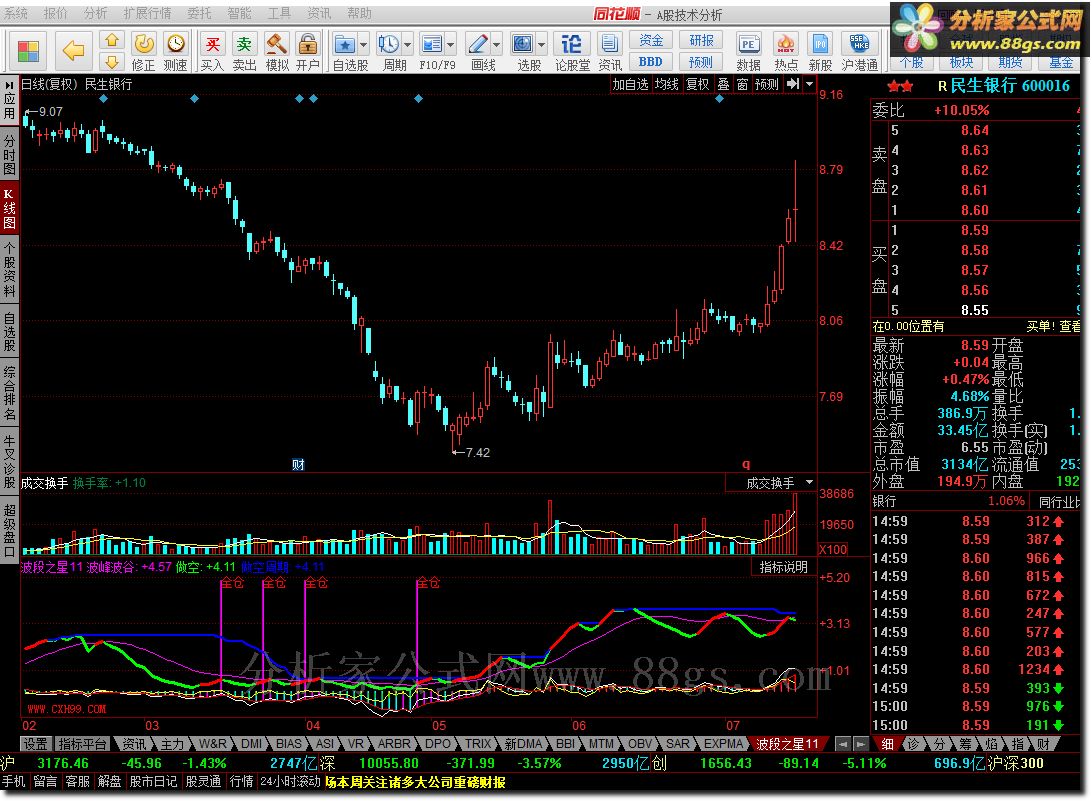Open the F10/F9 info icon
Screen dimensions: 1092x801
pos(432,45)
